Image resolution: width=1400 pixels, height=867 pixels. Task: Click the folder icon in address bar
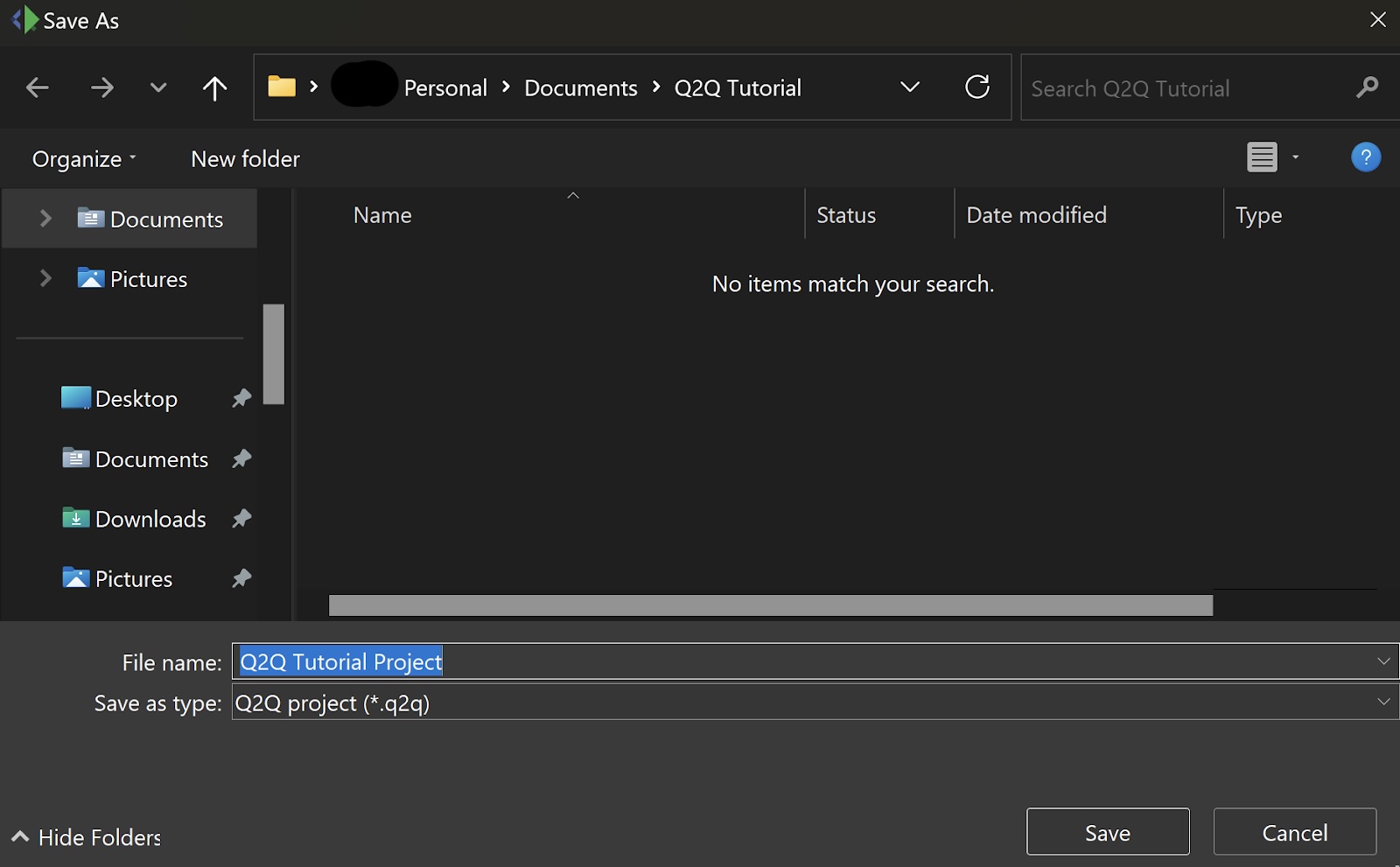(282, 87)
